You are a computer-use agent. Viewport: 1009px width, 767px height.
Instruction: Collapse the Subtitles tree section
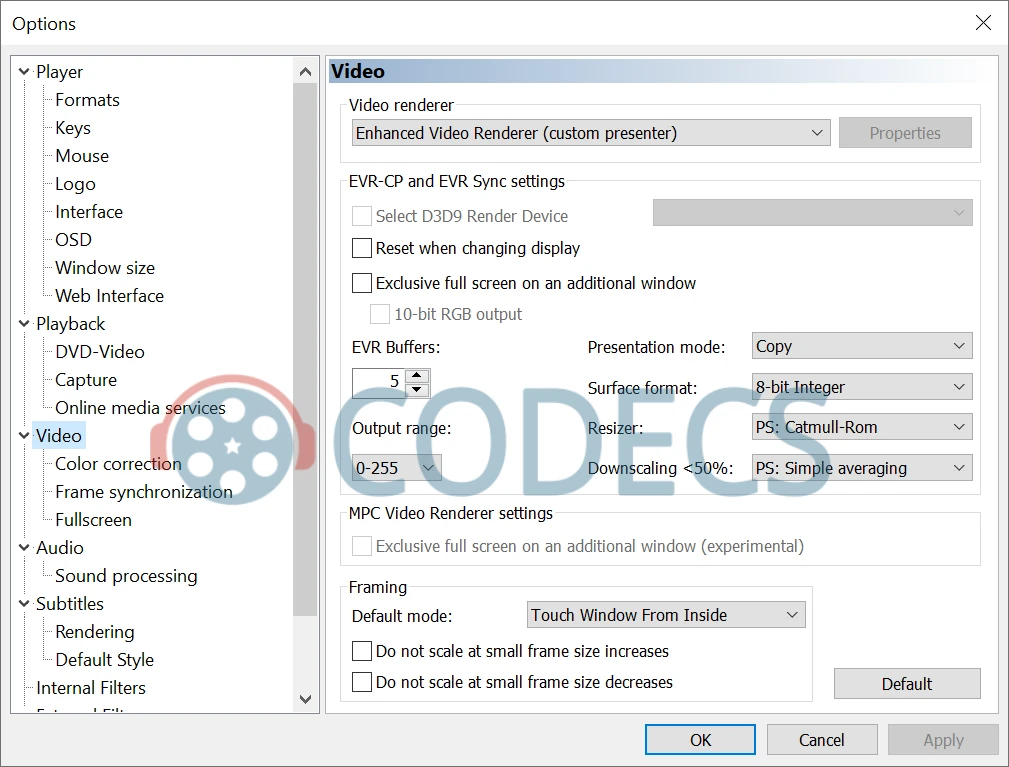coord(24,604)
